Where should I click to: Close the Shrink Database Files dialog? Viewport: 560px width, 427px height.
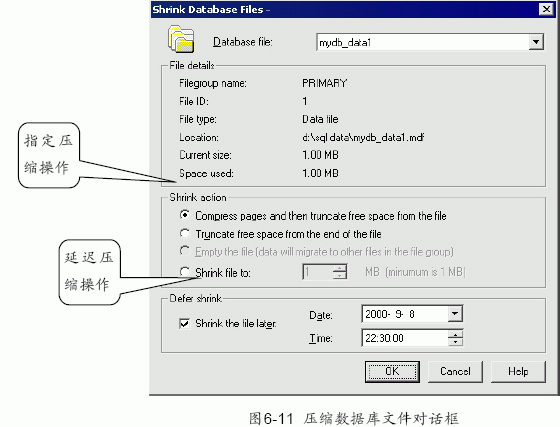click(546, 9)
